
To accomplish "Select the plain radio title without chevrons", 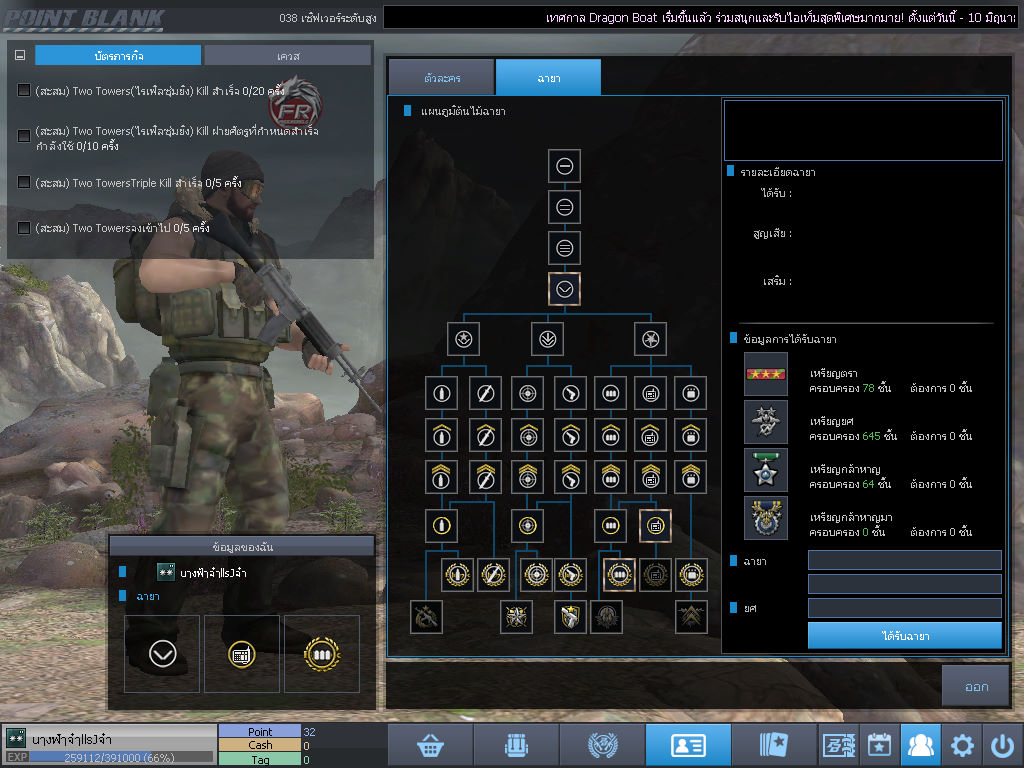I will 650,393.
